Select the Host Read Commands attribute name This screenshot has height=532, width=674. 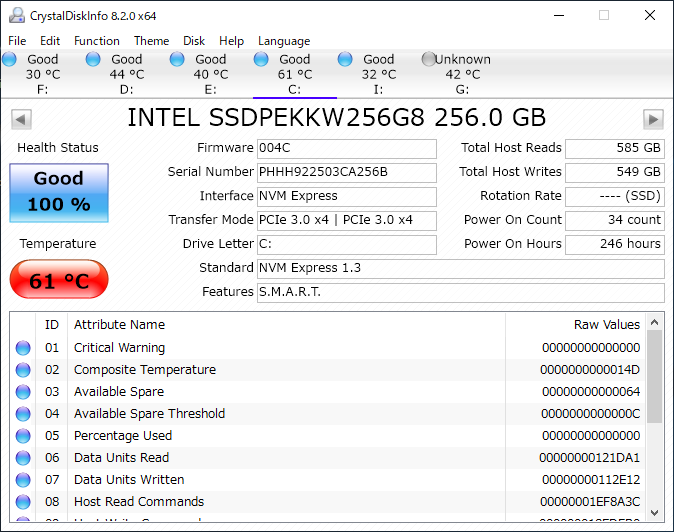(x=139, y=501)
